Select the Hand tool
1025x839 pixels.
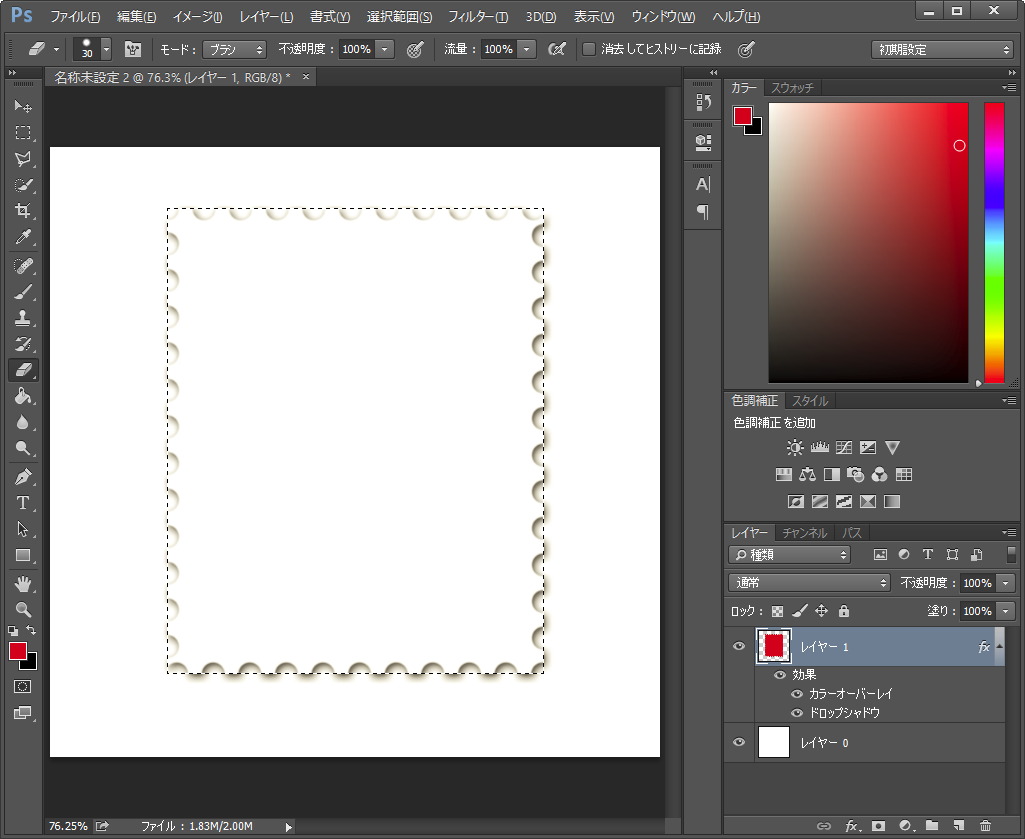(x=23, y=583)
